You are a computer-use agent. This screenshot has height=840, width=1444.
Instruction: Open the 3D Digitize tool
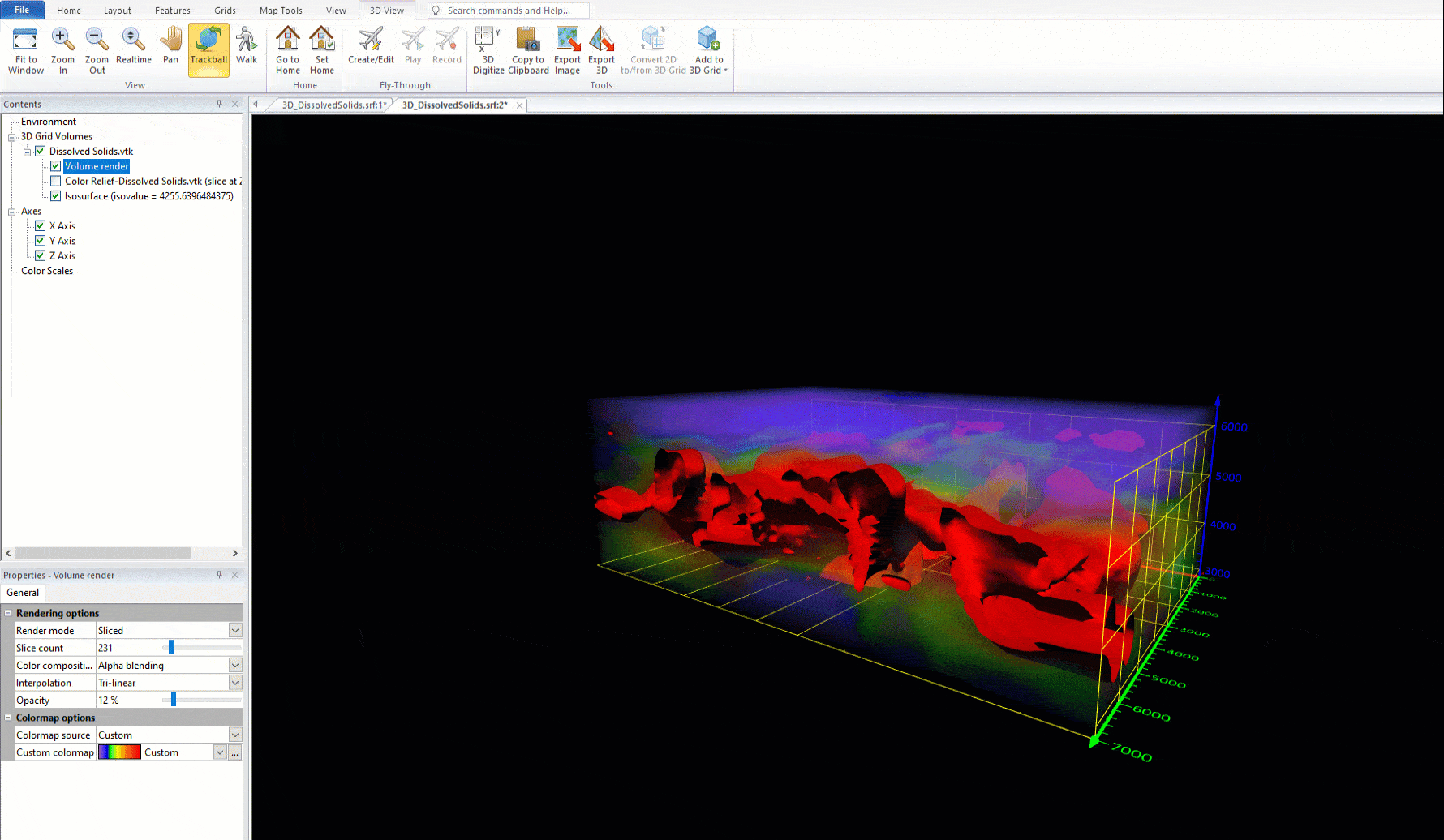[488, 49]
